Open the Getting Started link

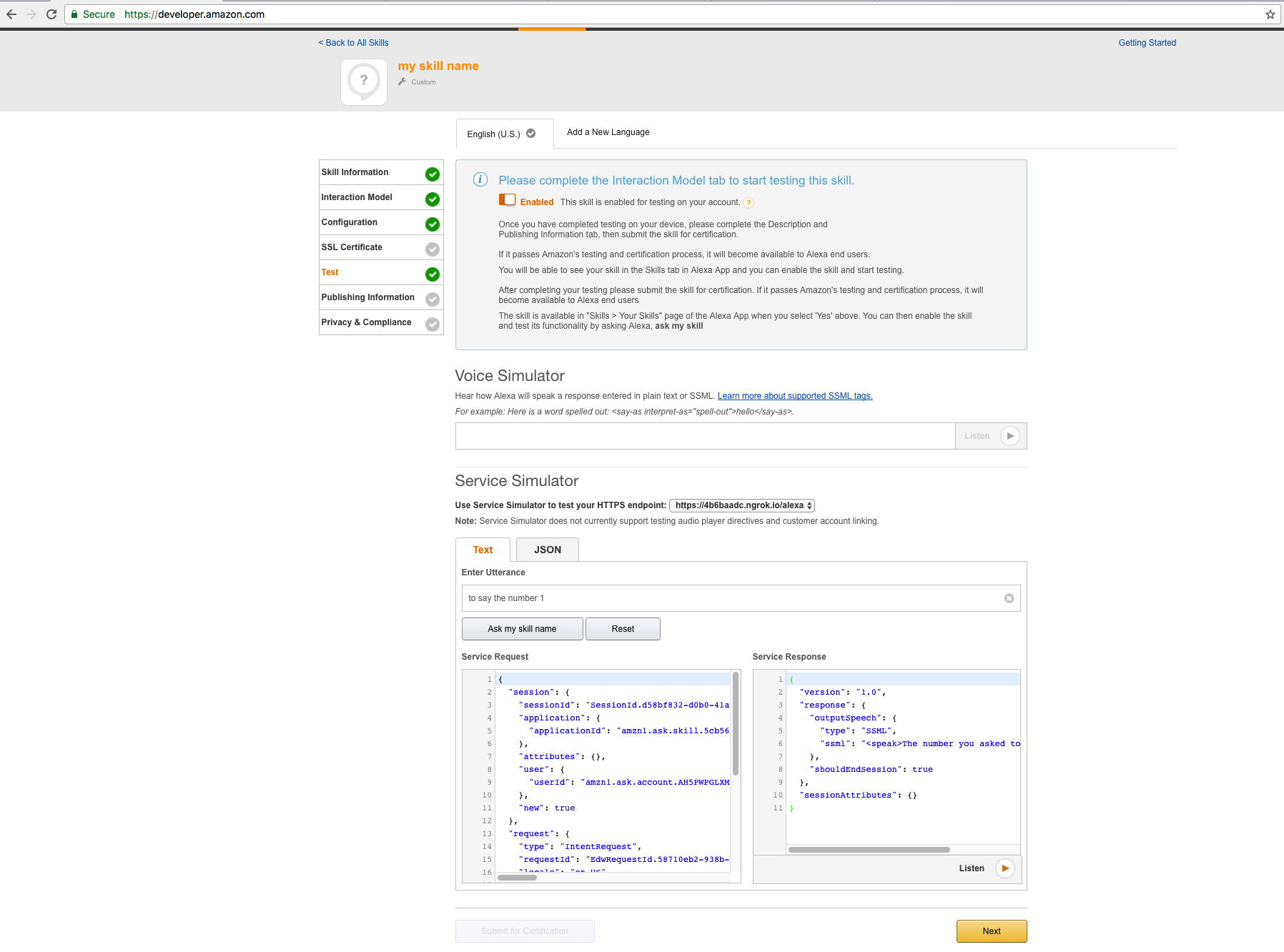tap(1147, 43)
